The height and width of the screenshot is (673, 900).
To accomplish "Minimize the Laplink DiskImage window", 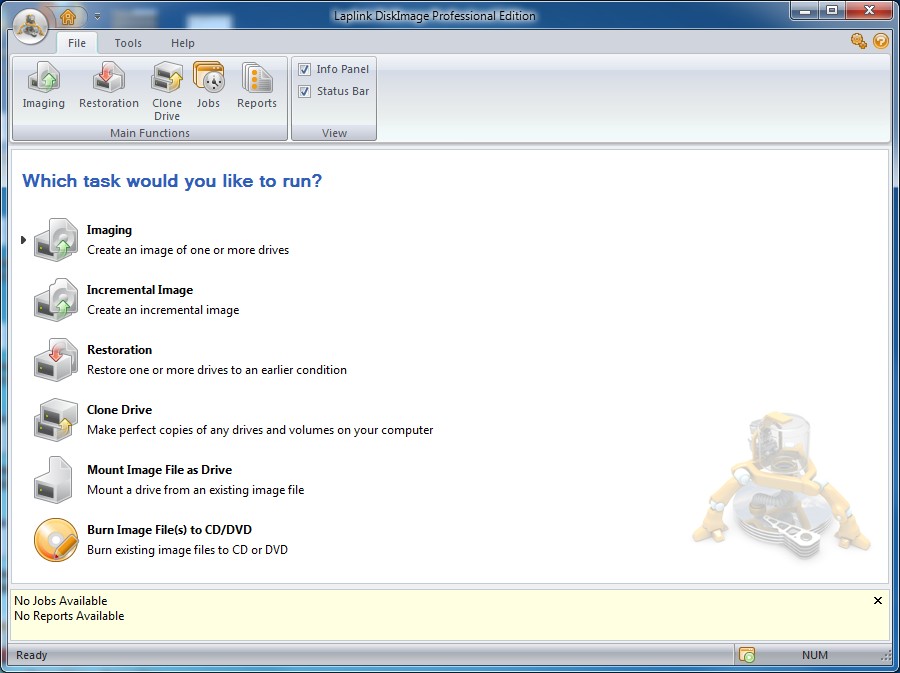I will pyautogui.click(x=806, y=10).
